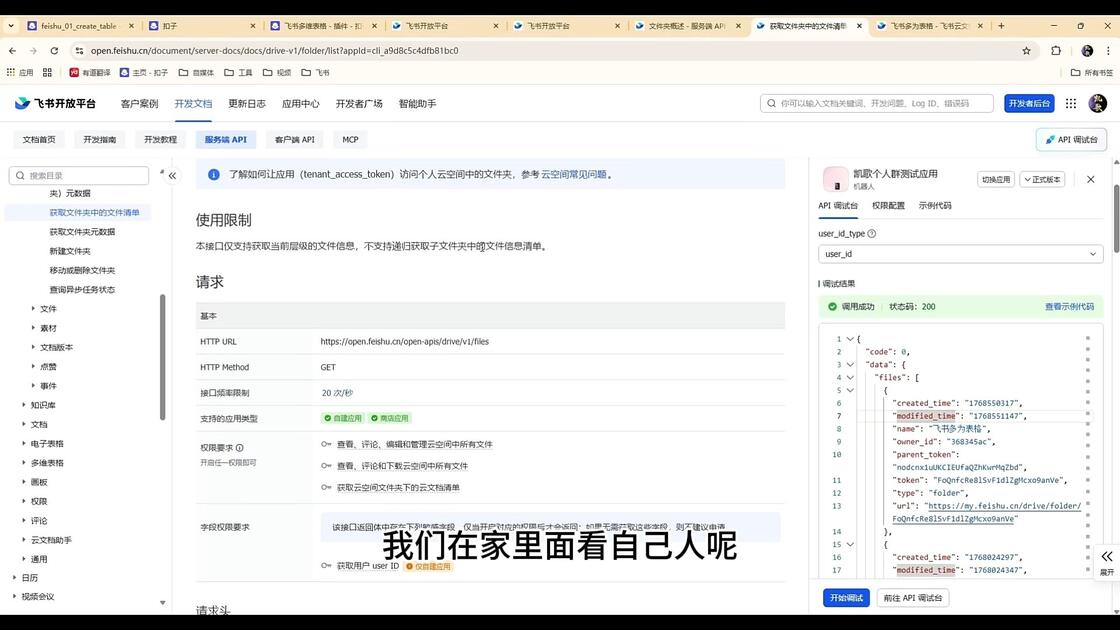Close the API debug panel with X
The width and height of the screenshot is (1120, 630).
(1091, 179)
